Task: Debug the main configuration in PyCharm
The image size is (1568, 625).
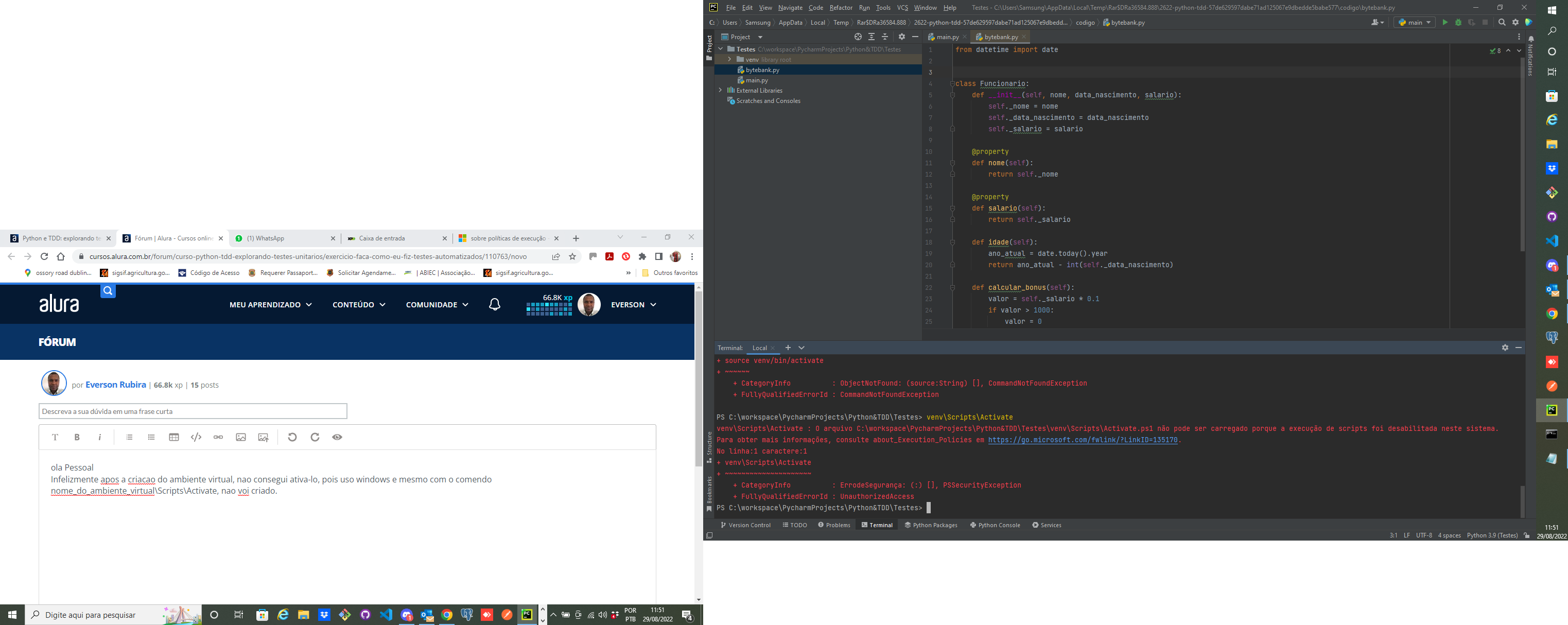Action: (x=1458, y=23)
